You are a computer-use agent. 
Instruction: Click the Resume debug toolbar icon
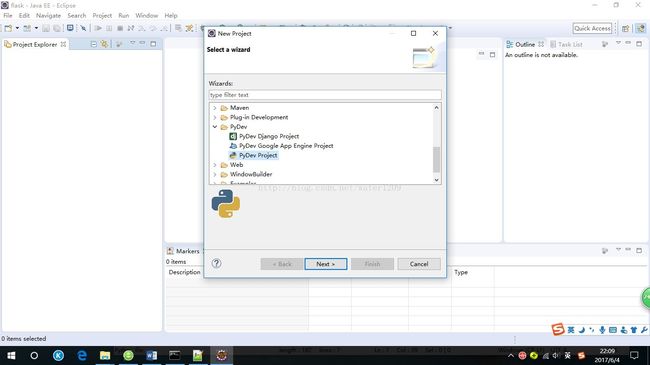[98, 28]
